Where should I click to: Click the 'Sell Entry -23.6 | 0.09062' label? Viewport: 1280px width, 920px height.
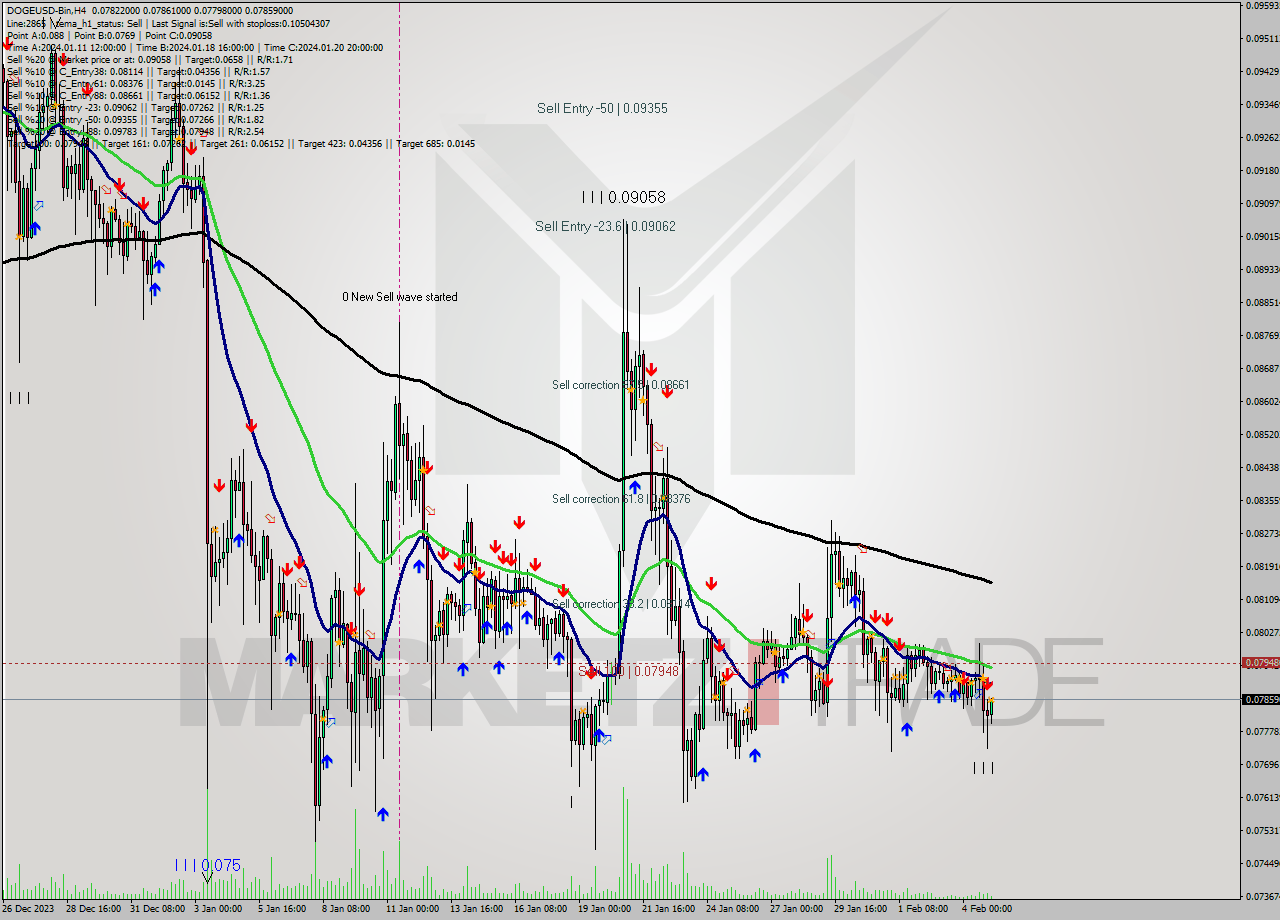click(605, 226)
